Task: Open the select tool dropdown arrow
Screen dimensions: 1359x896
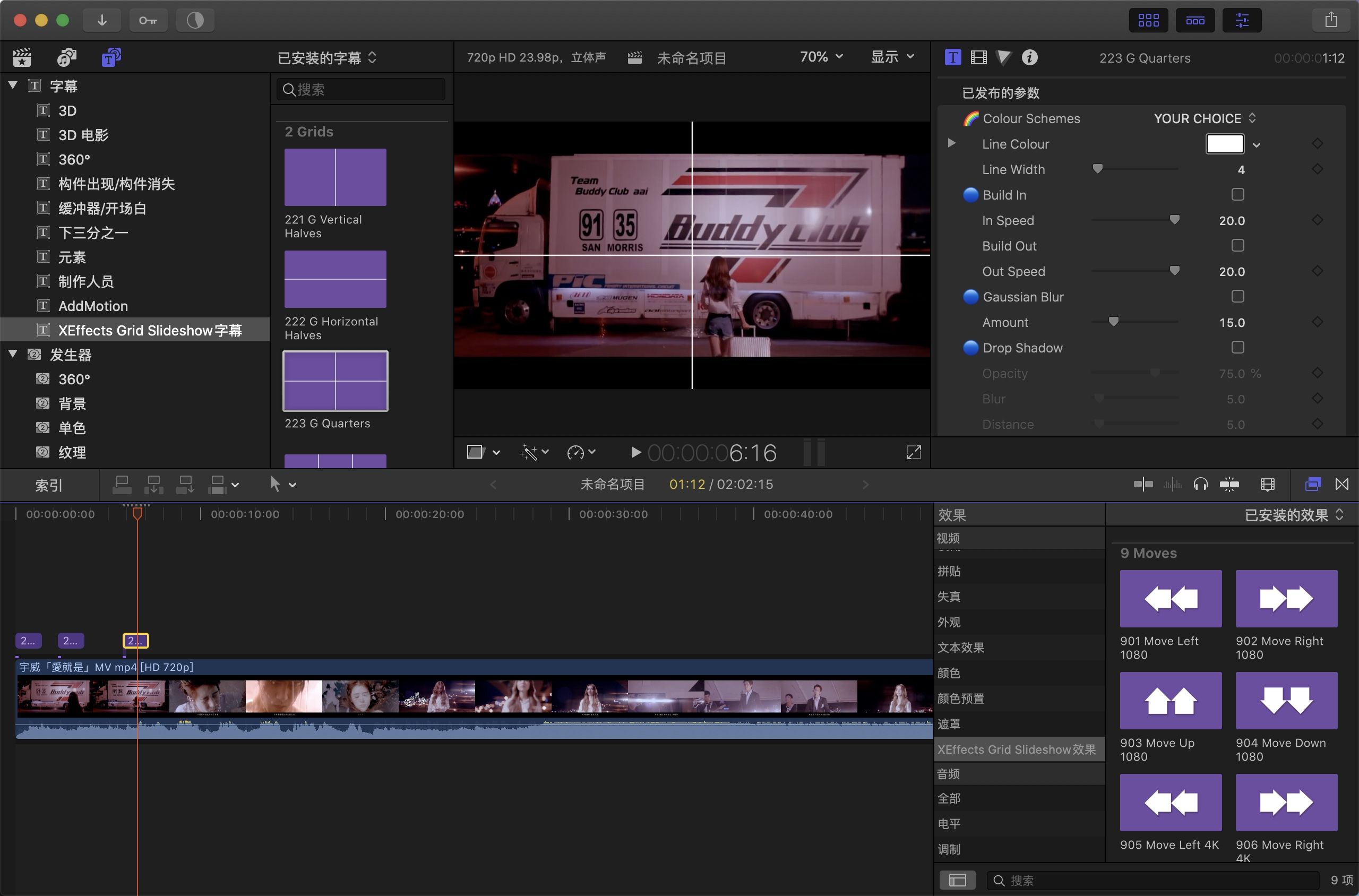Action: 293,485
